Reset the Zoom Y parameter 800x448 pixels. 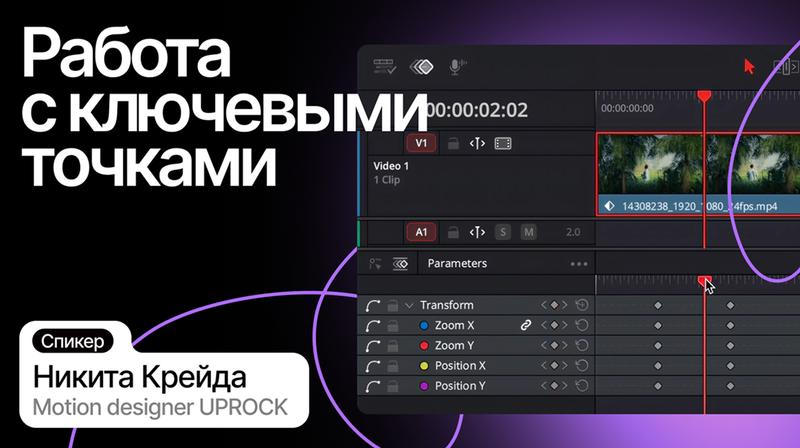click(582, 345)
